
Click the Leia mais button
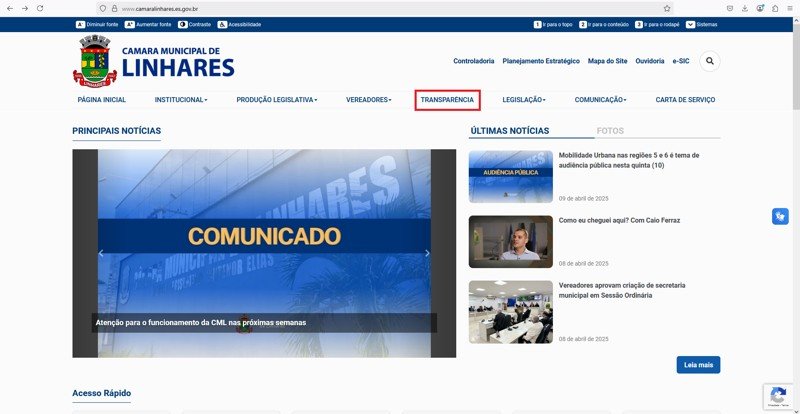tap(698, 365)
